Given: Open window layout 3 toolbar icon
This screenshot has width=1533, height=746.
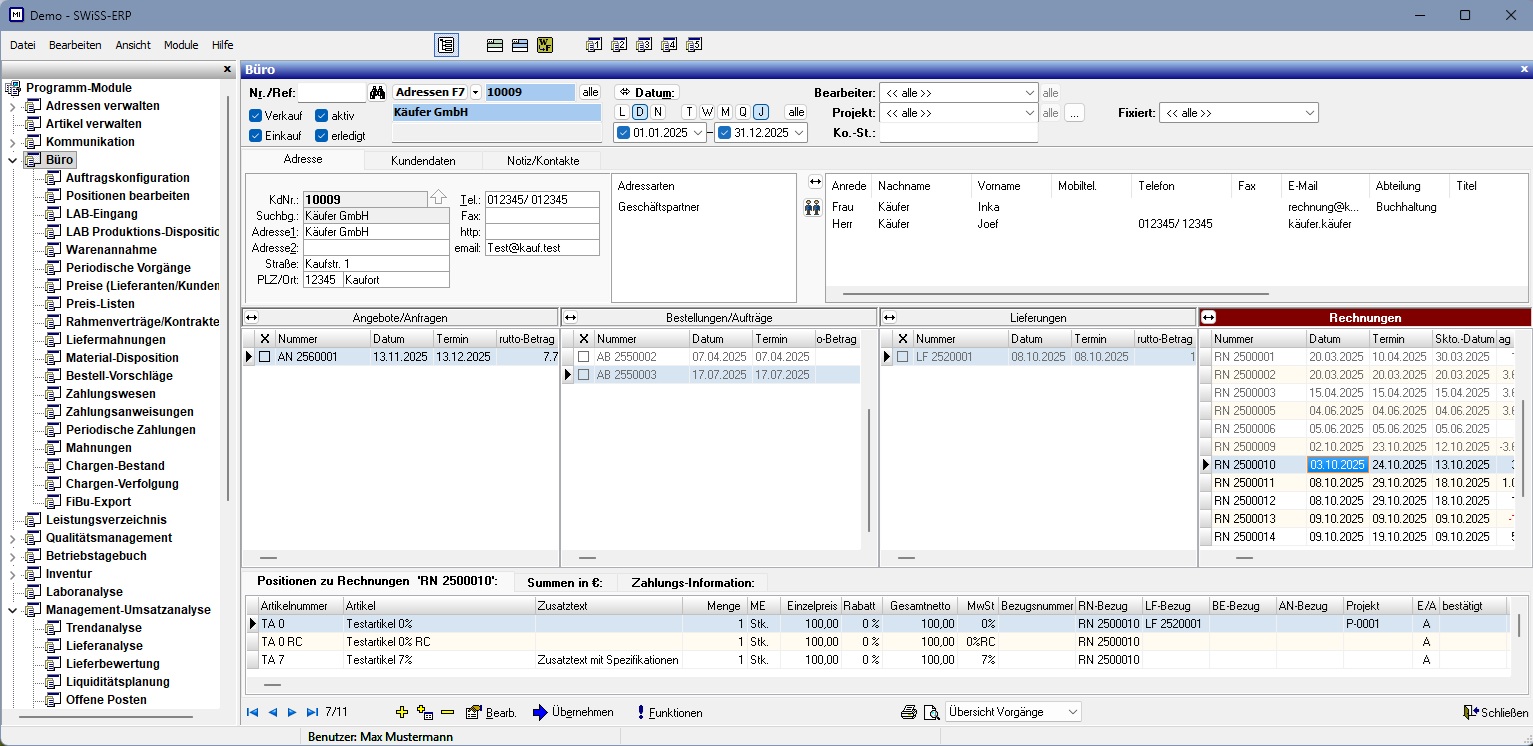Looking at the screenshot, I should 644,45.
